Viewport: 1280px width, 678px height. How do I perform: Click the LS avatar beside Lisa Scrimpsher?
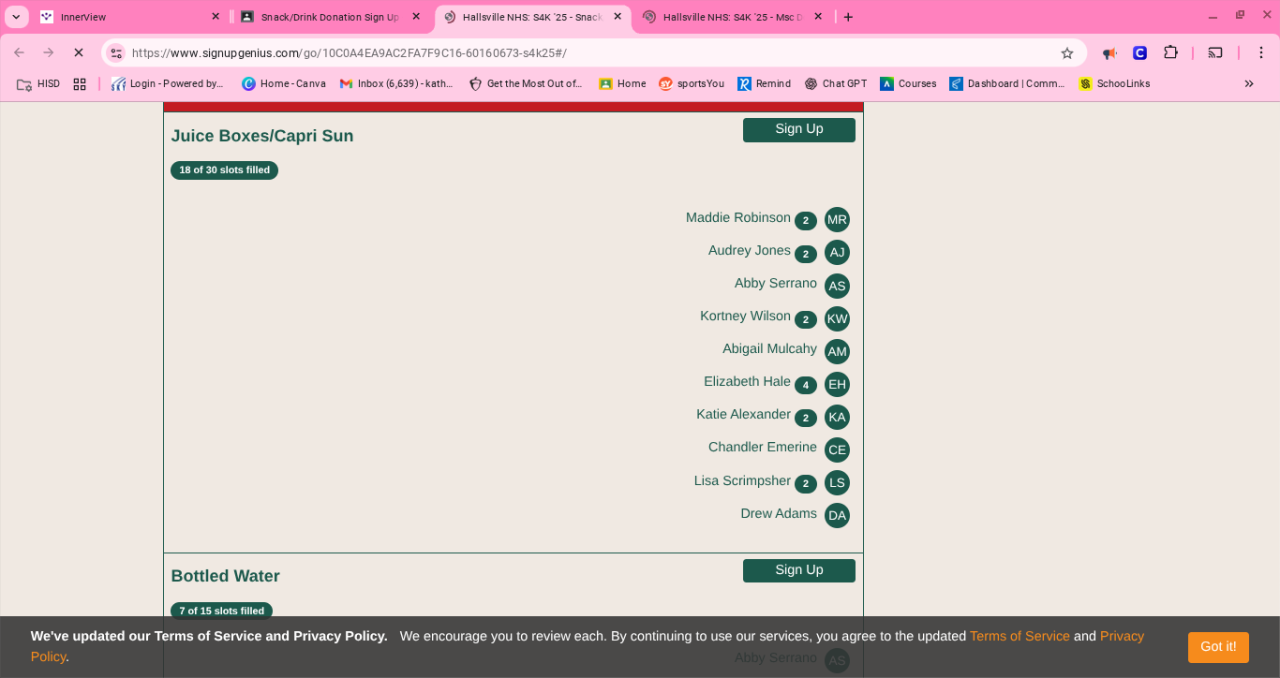click(837, 483)
